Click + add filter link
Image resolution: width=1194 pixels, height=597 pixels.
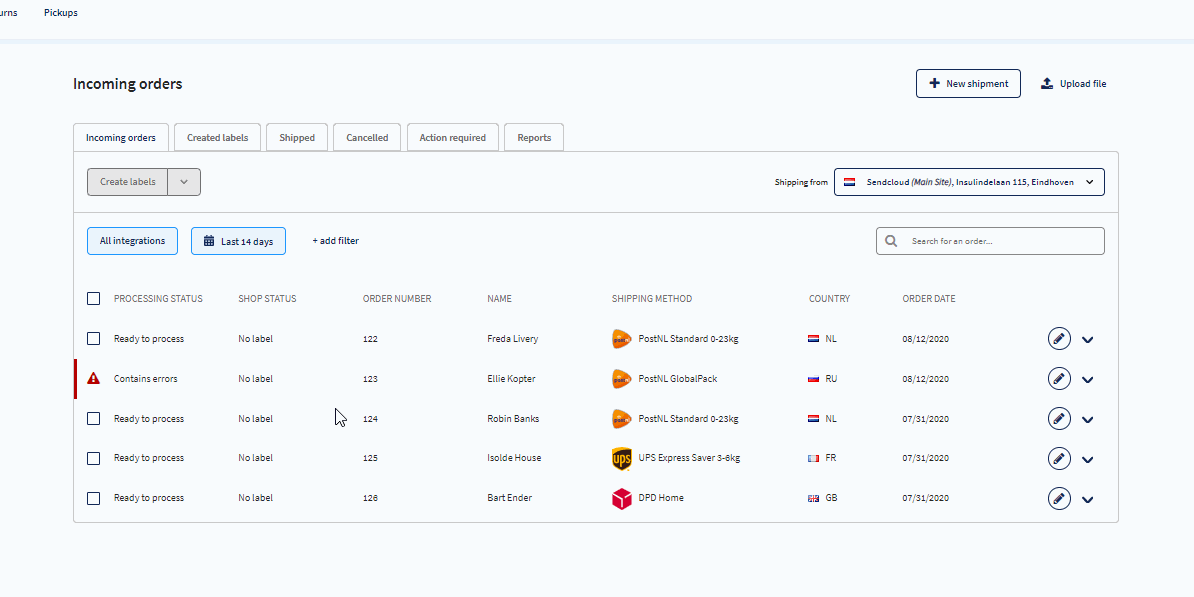tap(335, 241)
